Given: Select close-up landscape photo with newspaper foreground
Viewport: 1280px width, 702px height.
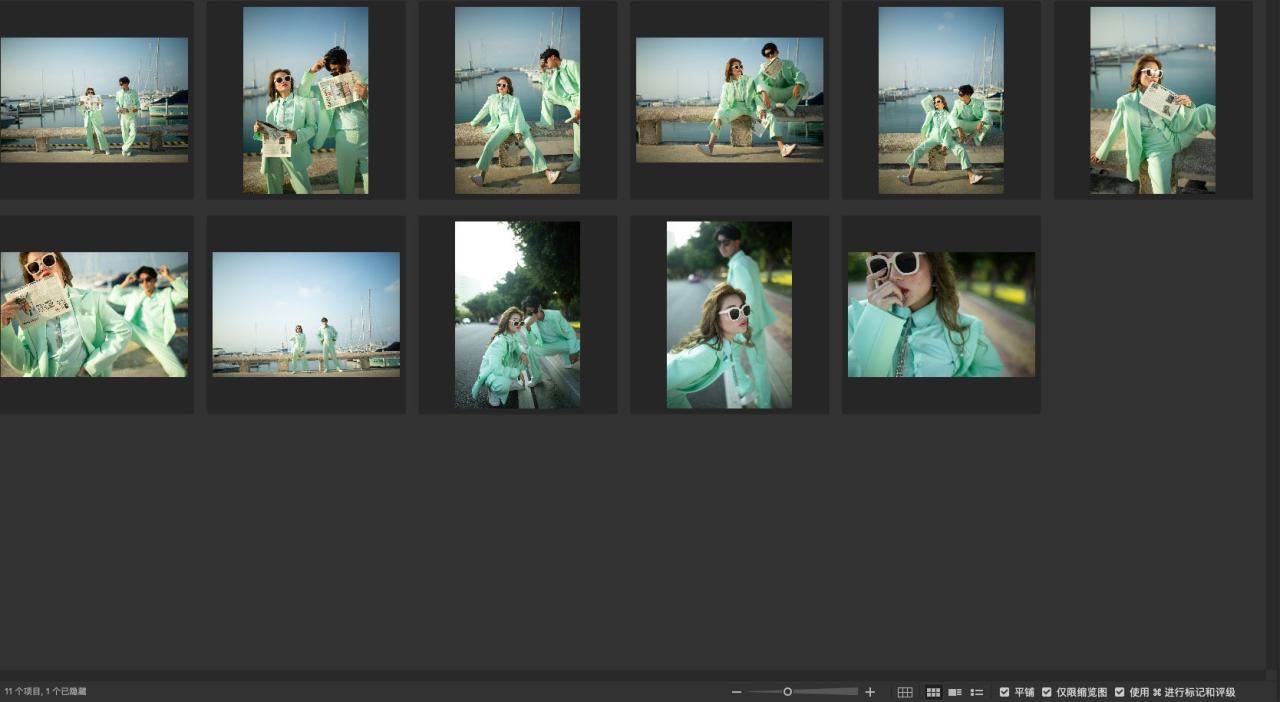Looking at the screenshot, I should pyautogui.click(x=94, y=314).
